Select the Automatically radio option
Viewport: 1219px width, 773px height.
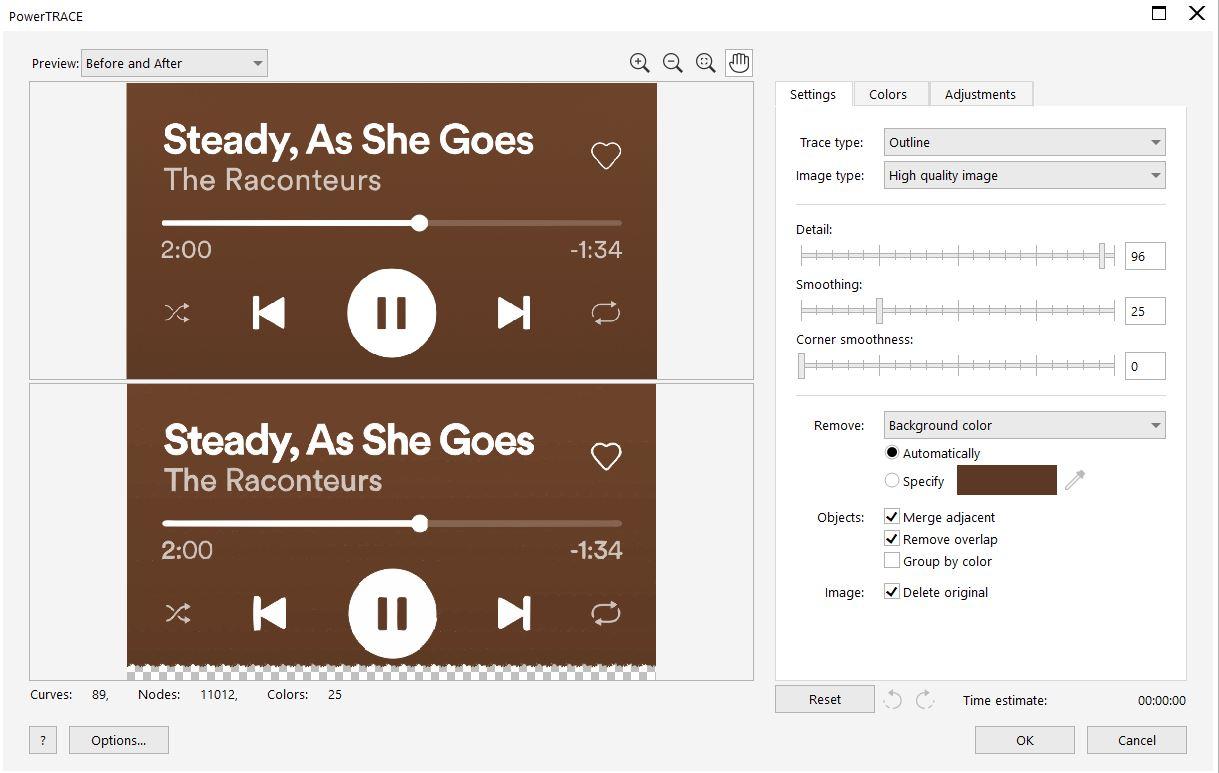click(892, 453)
